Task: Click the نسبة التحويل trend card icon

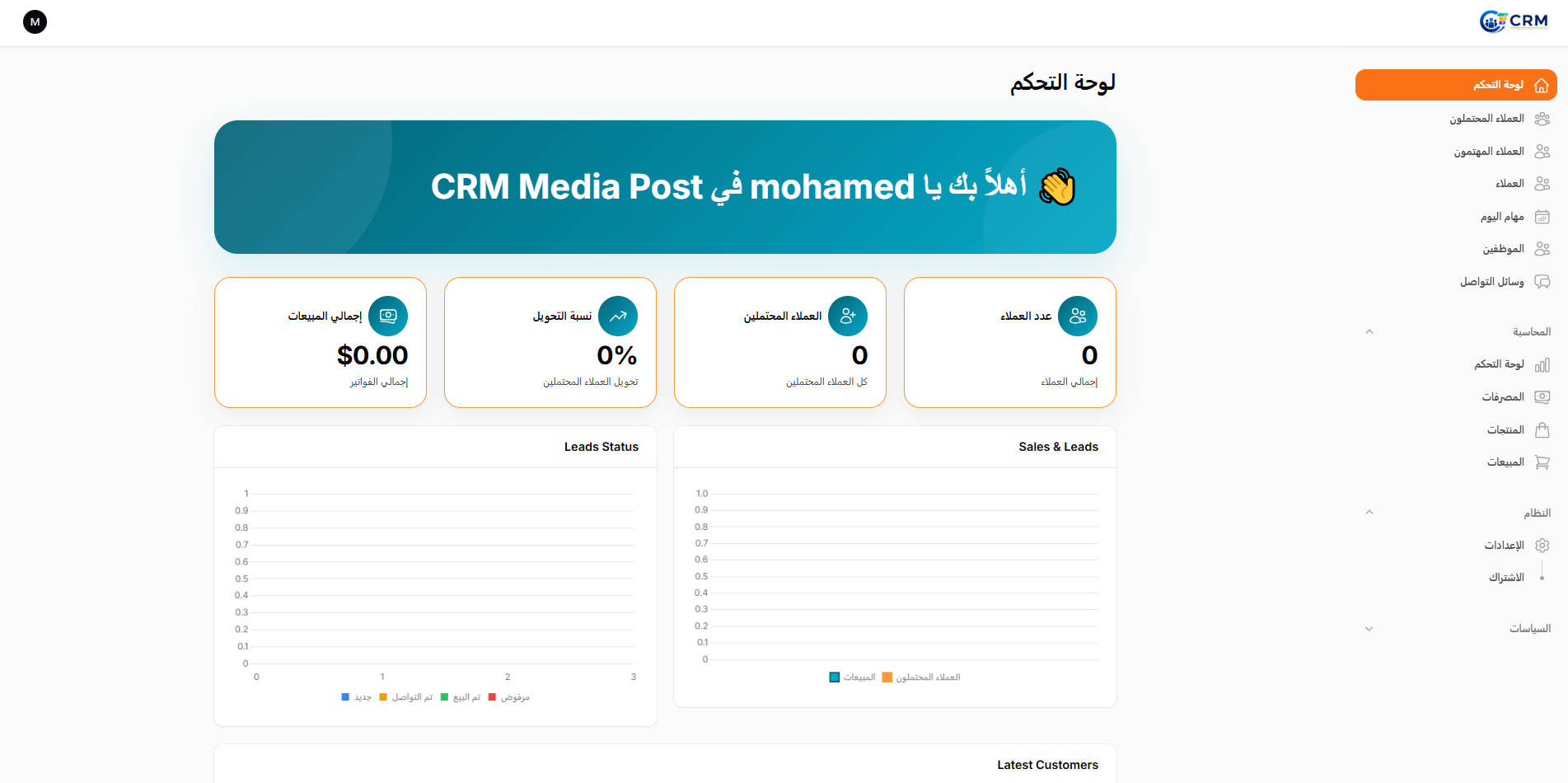Action: coord(618,316)
